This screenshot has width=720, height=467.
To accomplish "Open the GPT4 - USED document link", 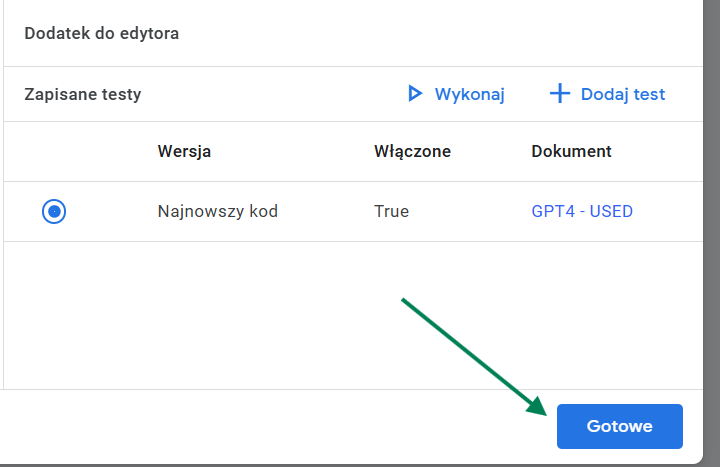I will (x=582, y=211).
